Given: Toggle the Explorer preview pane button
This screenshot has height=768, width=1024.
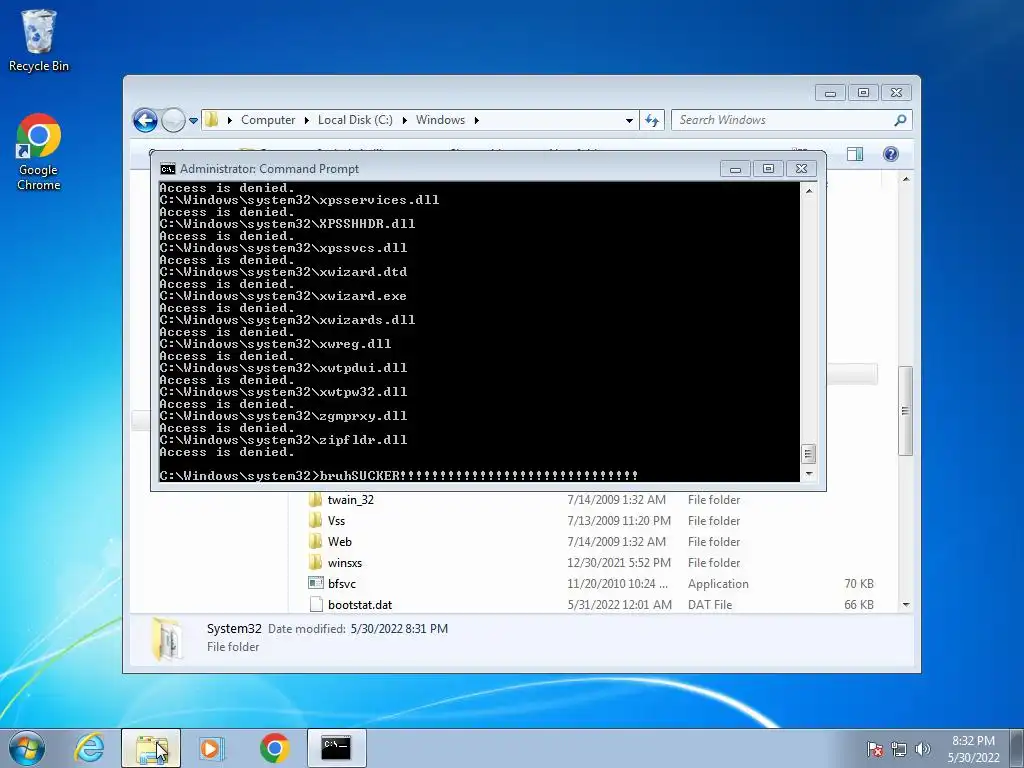Looking at the screenshot, I should click(x=855, y=154).
